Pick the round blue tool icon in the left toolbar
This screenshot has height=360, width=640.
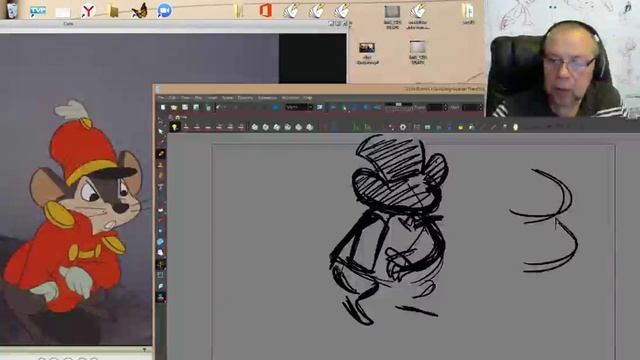coord(160,242)
